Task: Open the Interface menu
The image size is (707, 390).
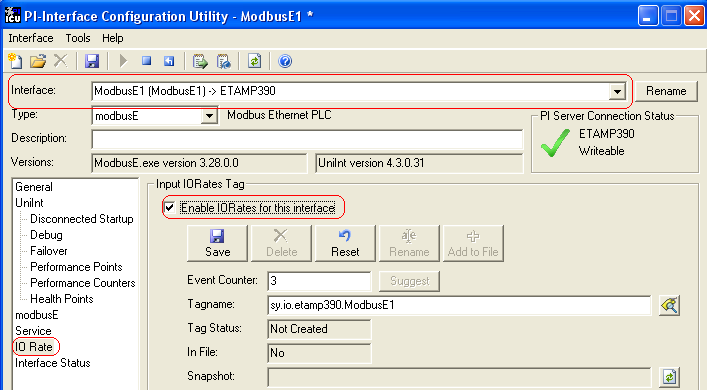Action: tap(31, 38)
